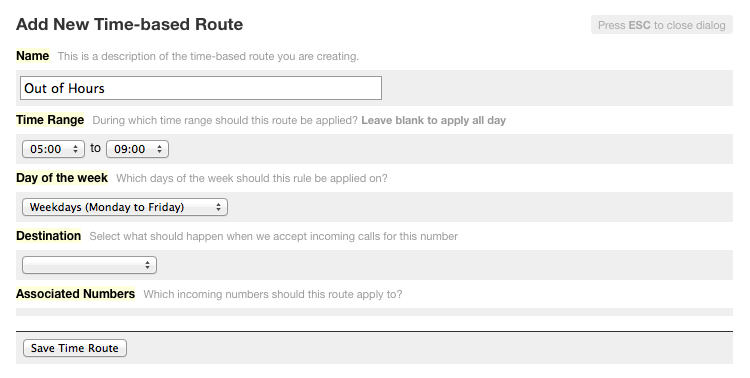The width and height of the screenshot is (750, 378).
Task: Click the Destination label
Action: [x=48, y=236]
